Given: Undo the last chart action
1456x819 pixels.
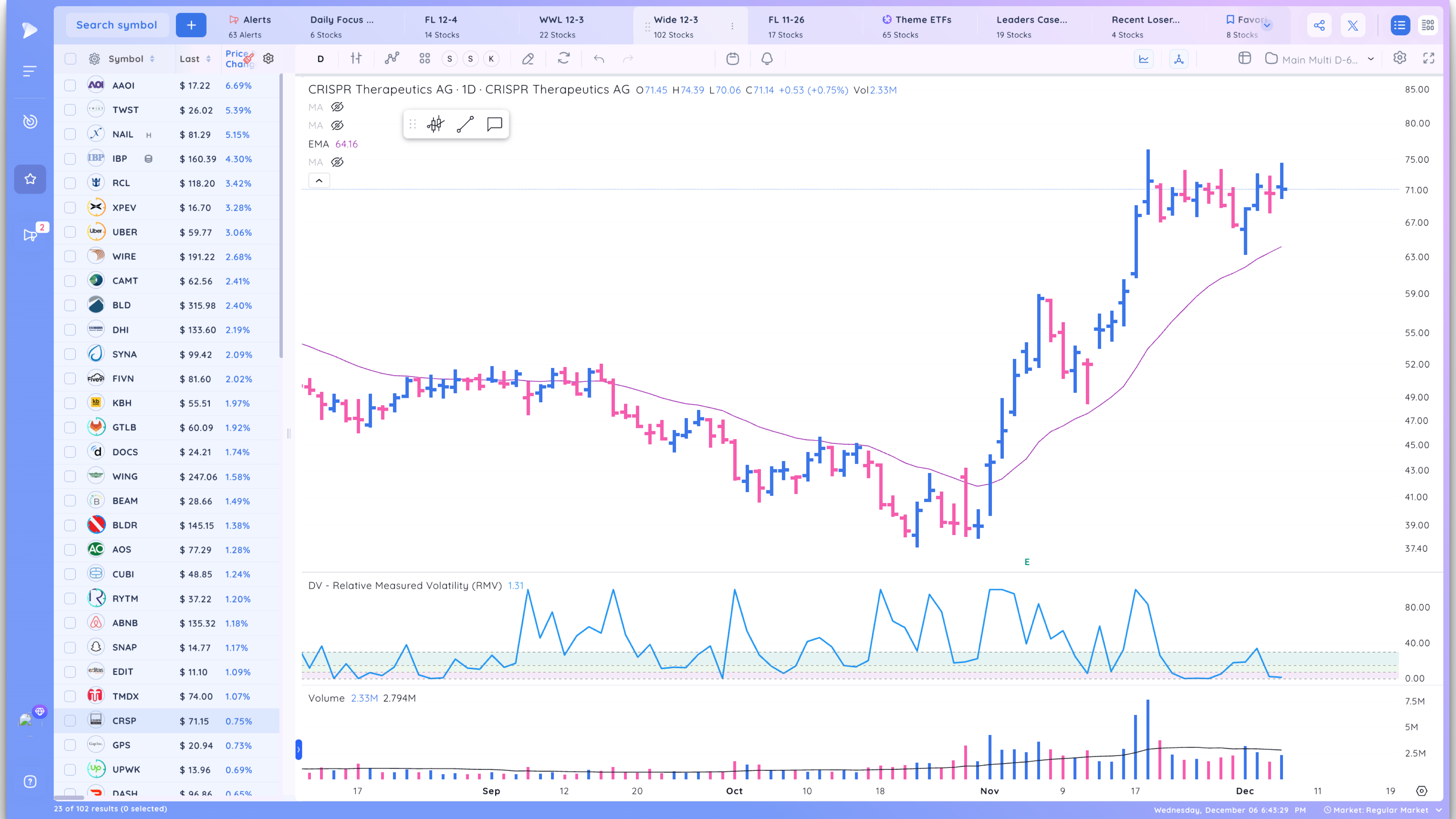Looking at the screenshot, I should [599, 58].
